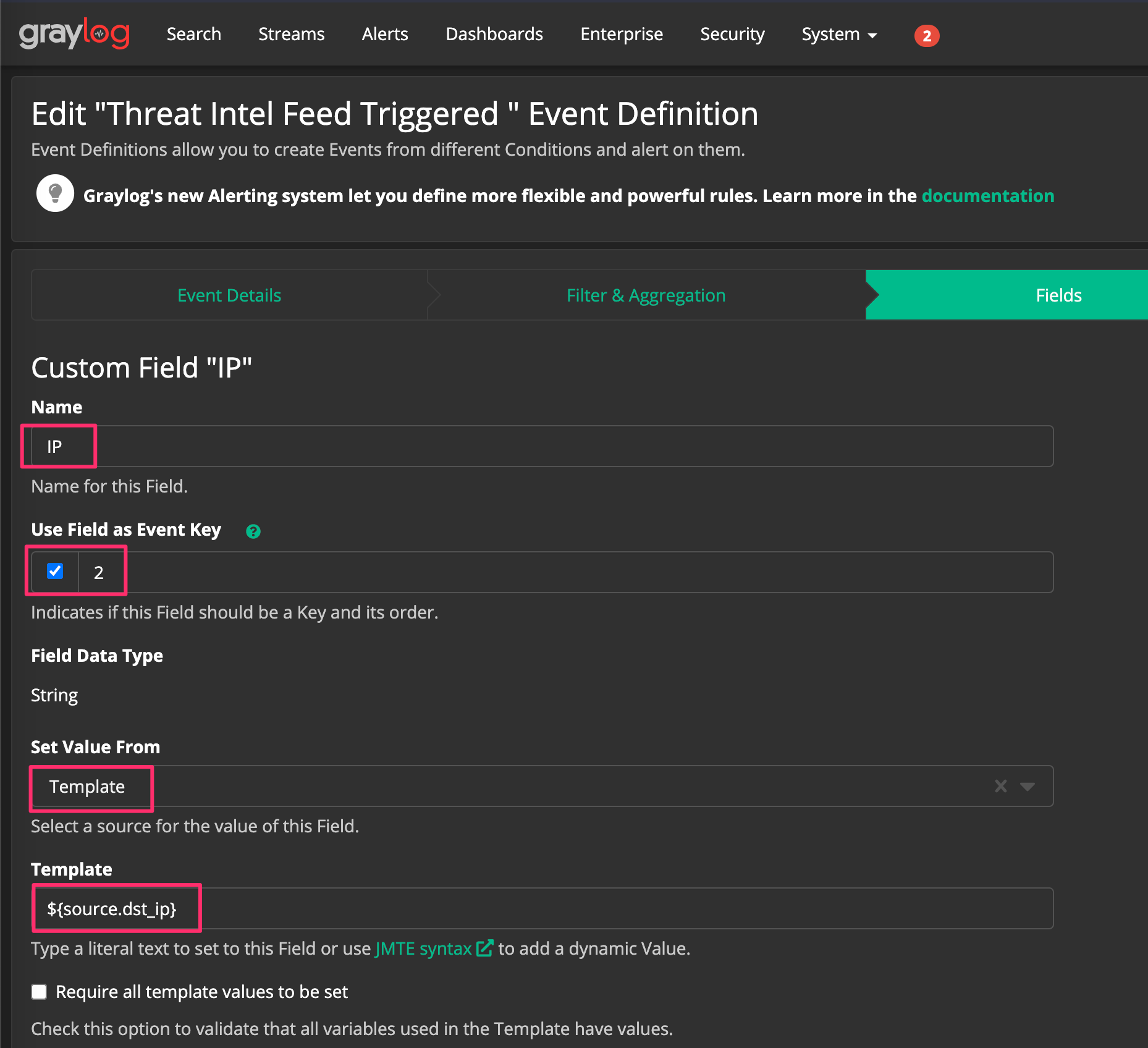Image resolution: width=1148 pixels, height=1048 pixels.
Task: Check Require all template values to be set
Action: pyautogui.click(x=39, y=992)
